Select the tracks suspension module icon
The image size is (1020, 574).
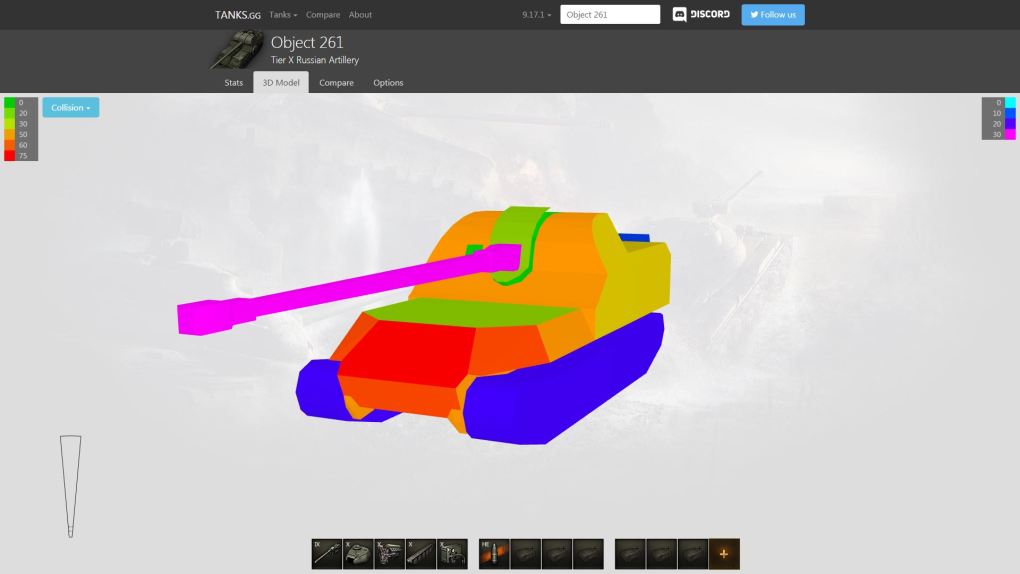point(421,553)
